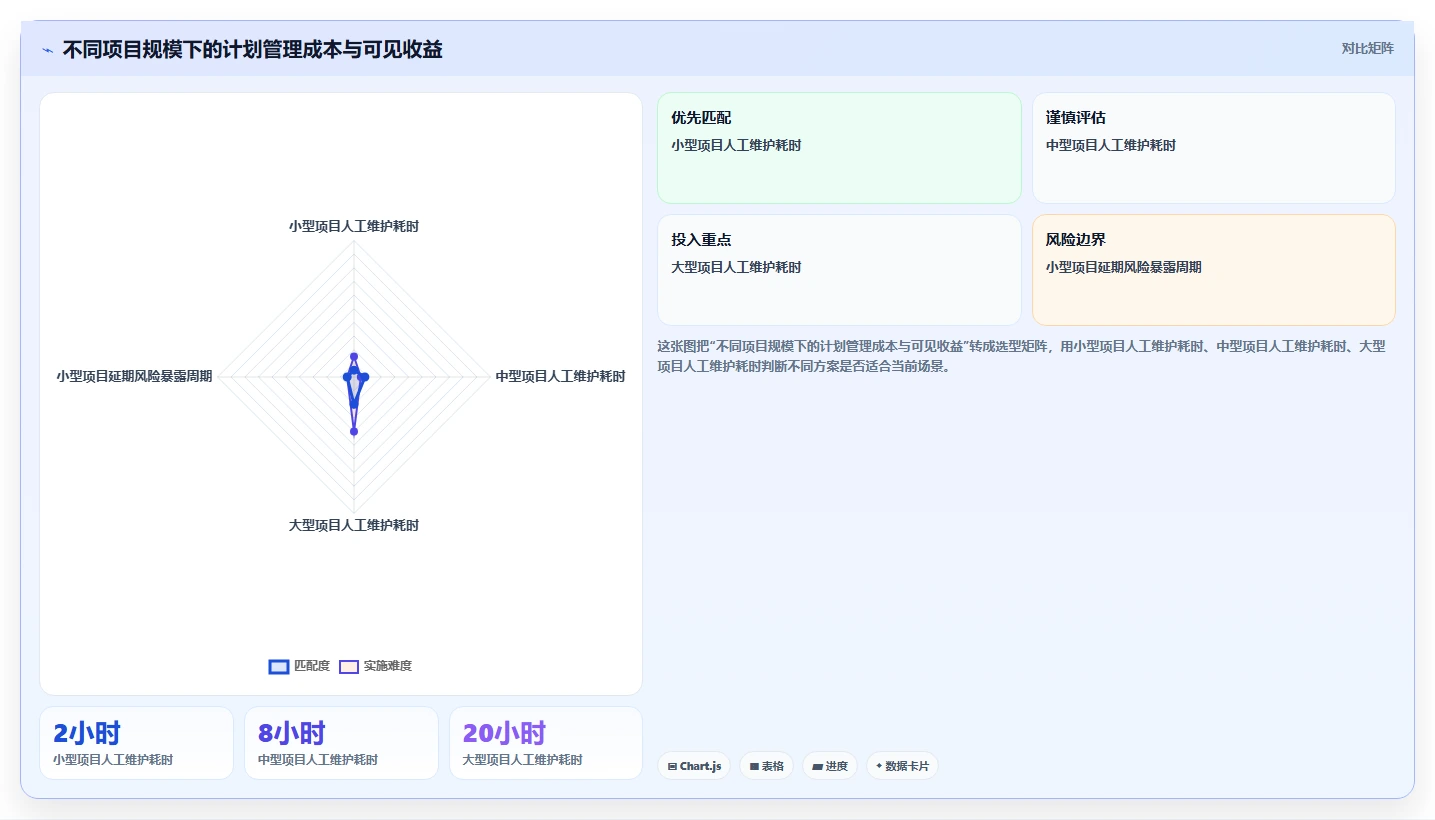Click the header icon beside the title

click(x=48, y=50)
